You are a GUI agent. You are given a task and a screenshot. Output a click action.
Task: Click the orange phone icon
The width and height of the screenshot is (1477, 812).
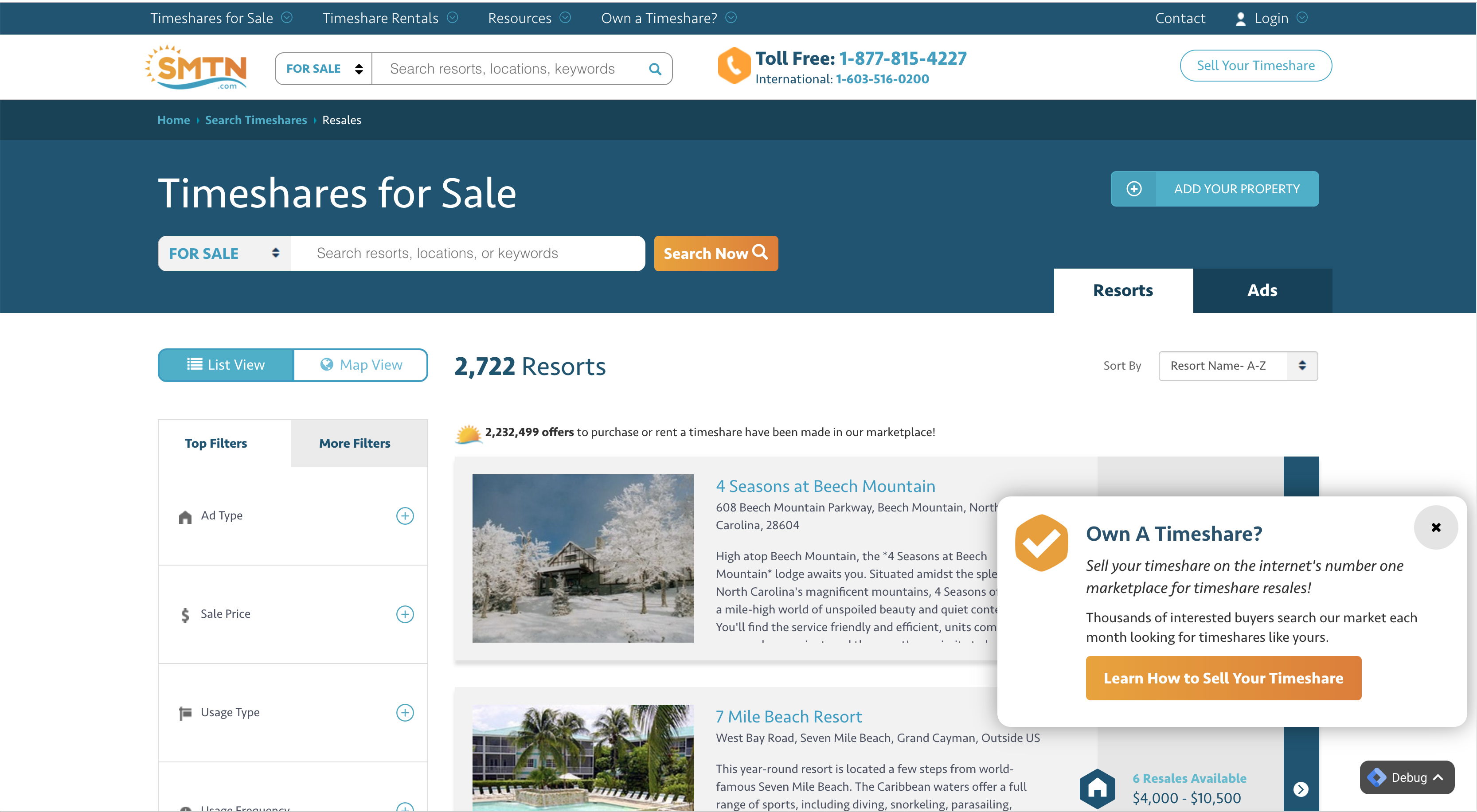pos(734,65)
